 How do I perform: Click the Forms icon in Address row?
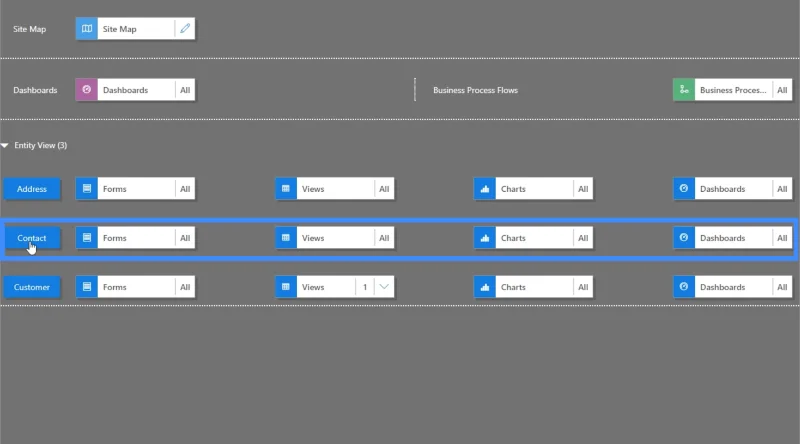pos(87,188)
